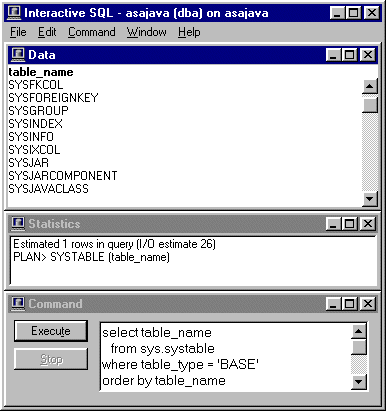Maximize the Command window
This screenshot has width=386, height=411.
(349, 304)
